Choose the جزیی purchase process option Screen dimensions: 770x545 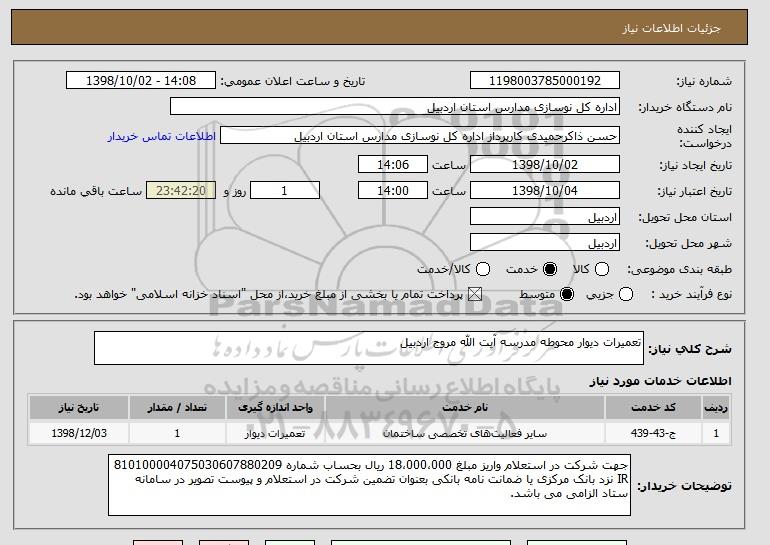tap(626, 294)
